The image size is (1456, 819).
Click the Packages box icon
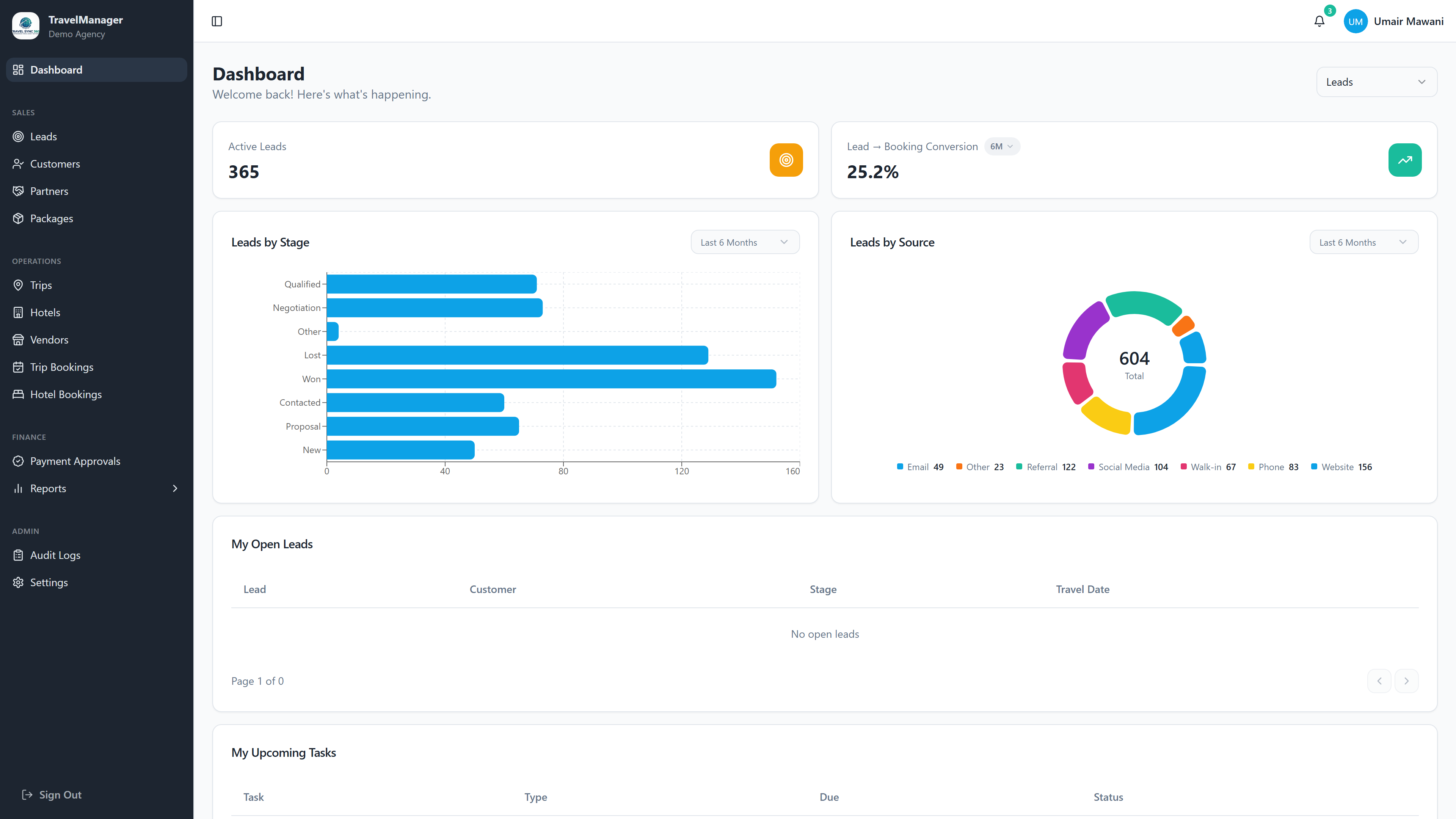(x=18, y=218)
